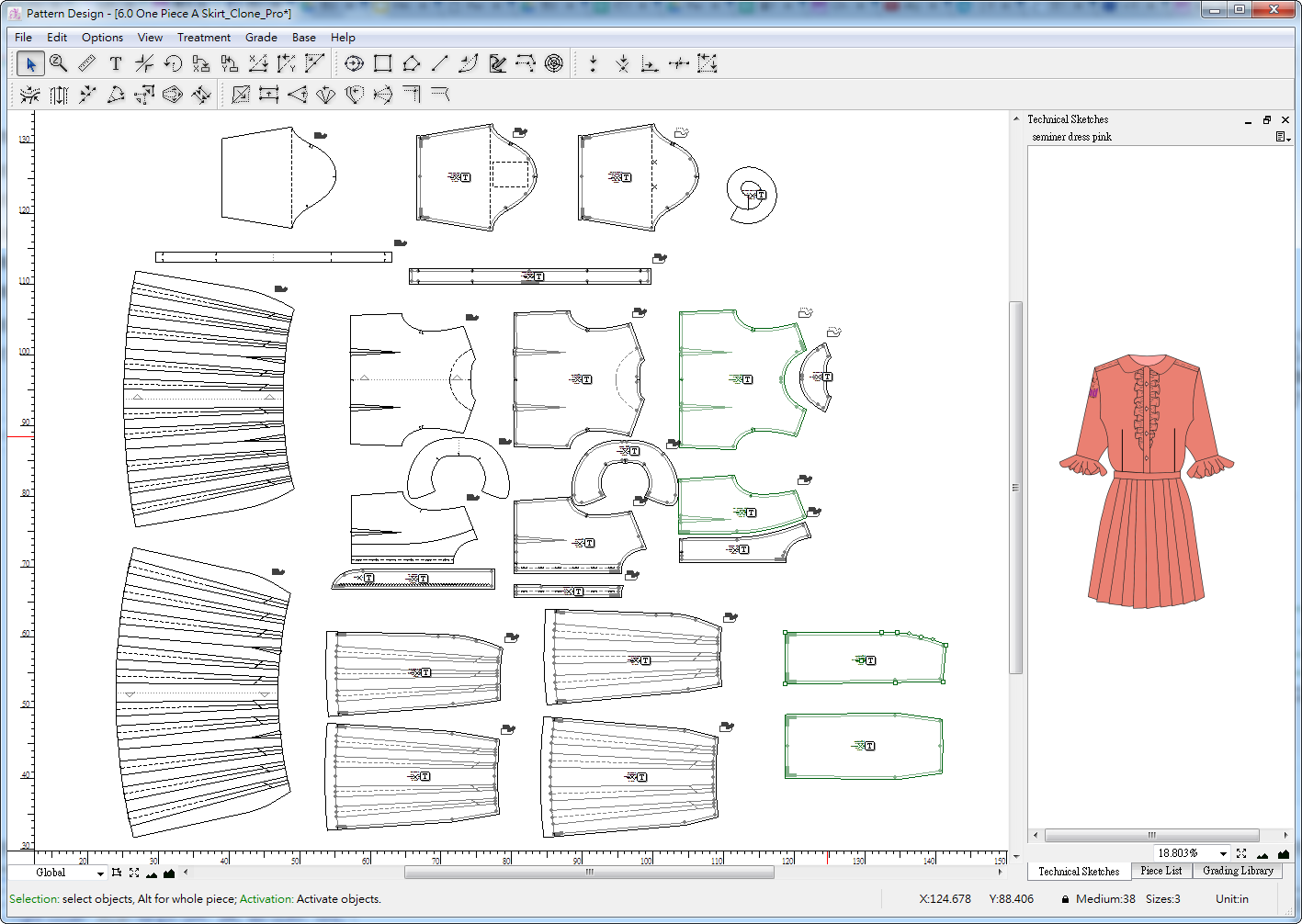
Task: Open the Treatment menu
Action: (203, 38)
